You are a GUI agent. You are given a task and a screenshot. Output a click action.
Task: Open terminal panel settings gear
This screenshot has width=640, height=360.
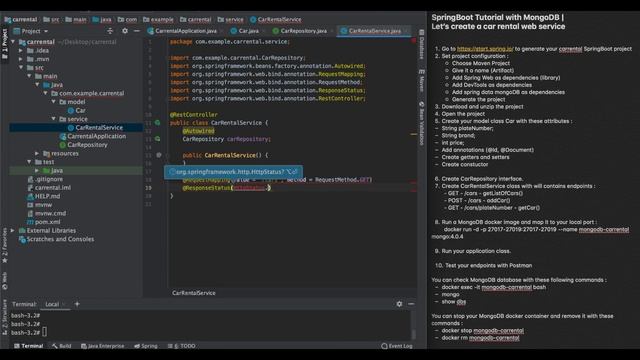coord(399,304)
